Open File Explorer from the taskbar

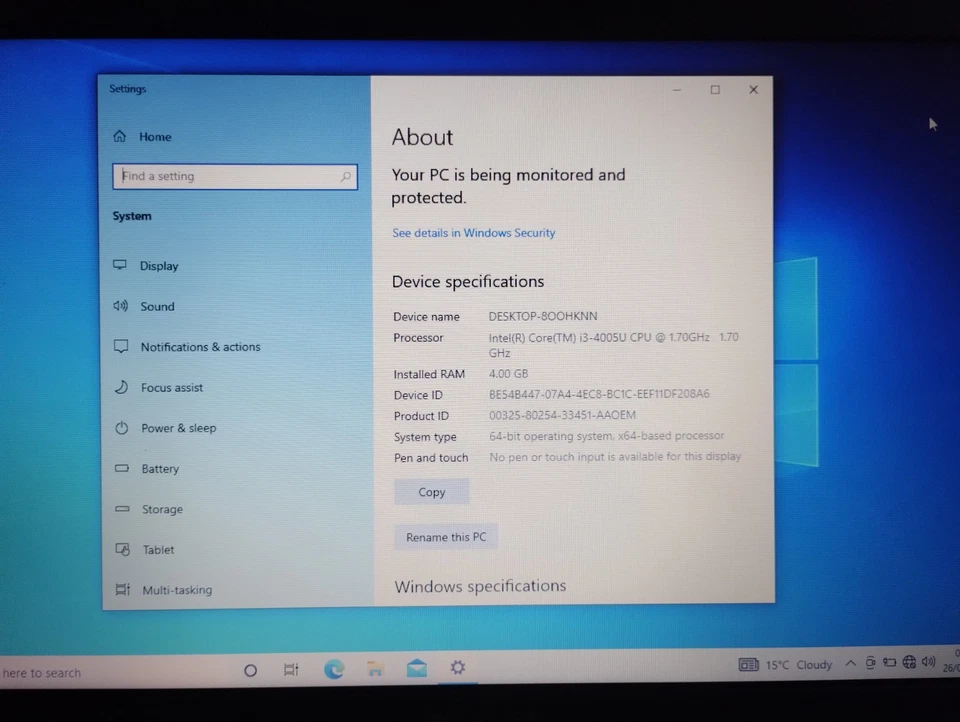point(375,669)
